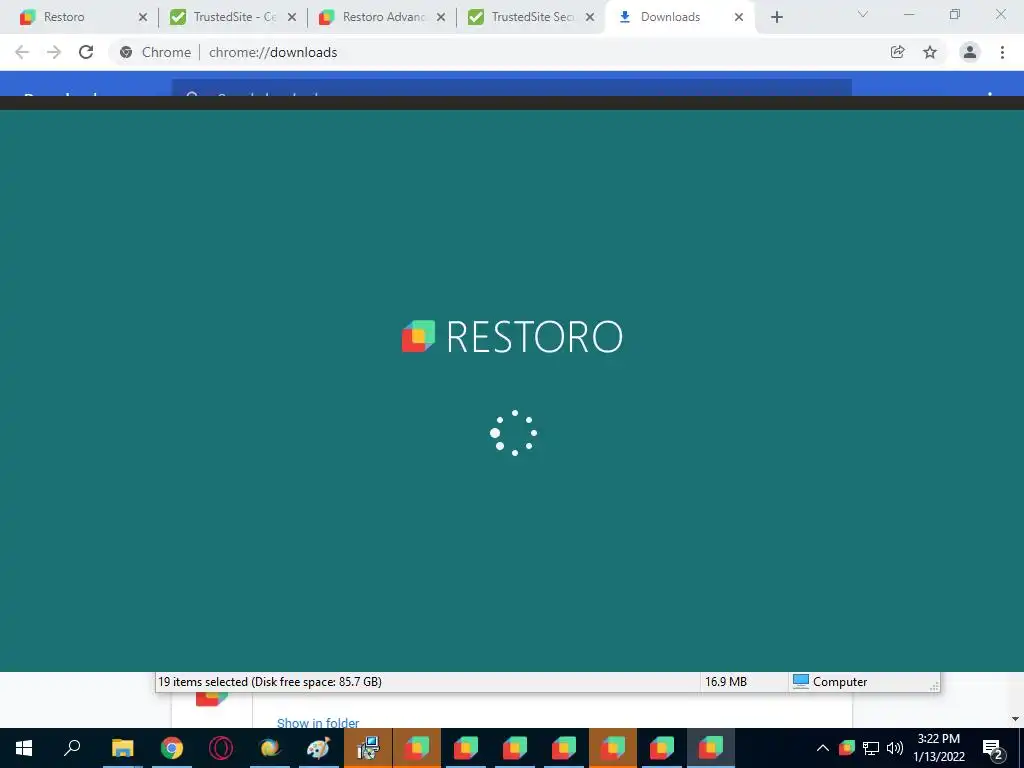Open Chrome's three-dot menu
The width and height of the screenshot is (1024, 768).
click(1002, 52)
